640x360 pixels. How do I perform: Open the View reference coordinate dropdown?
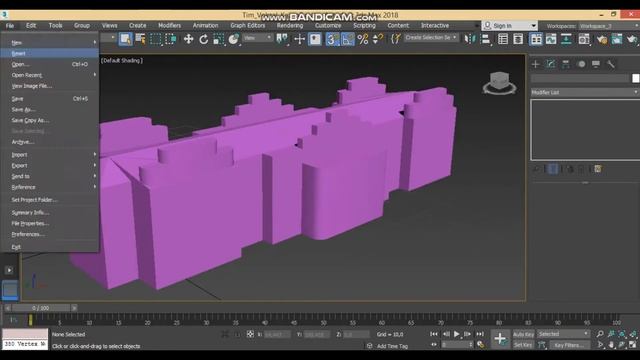(x=258, y=38)
